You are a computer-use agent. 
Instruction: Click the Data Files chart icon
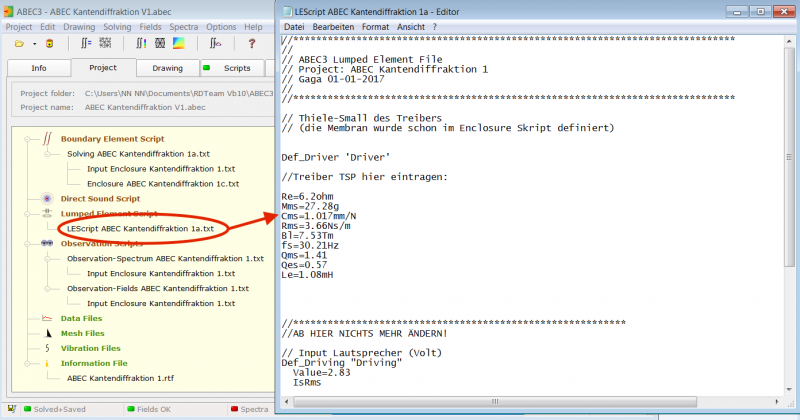[x=47, y=318]
